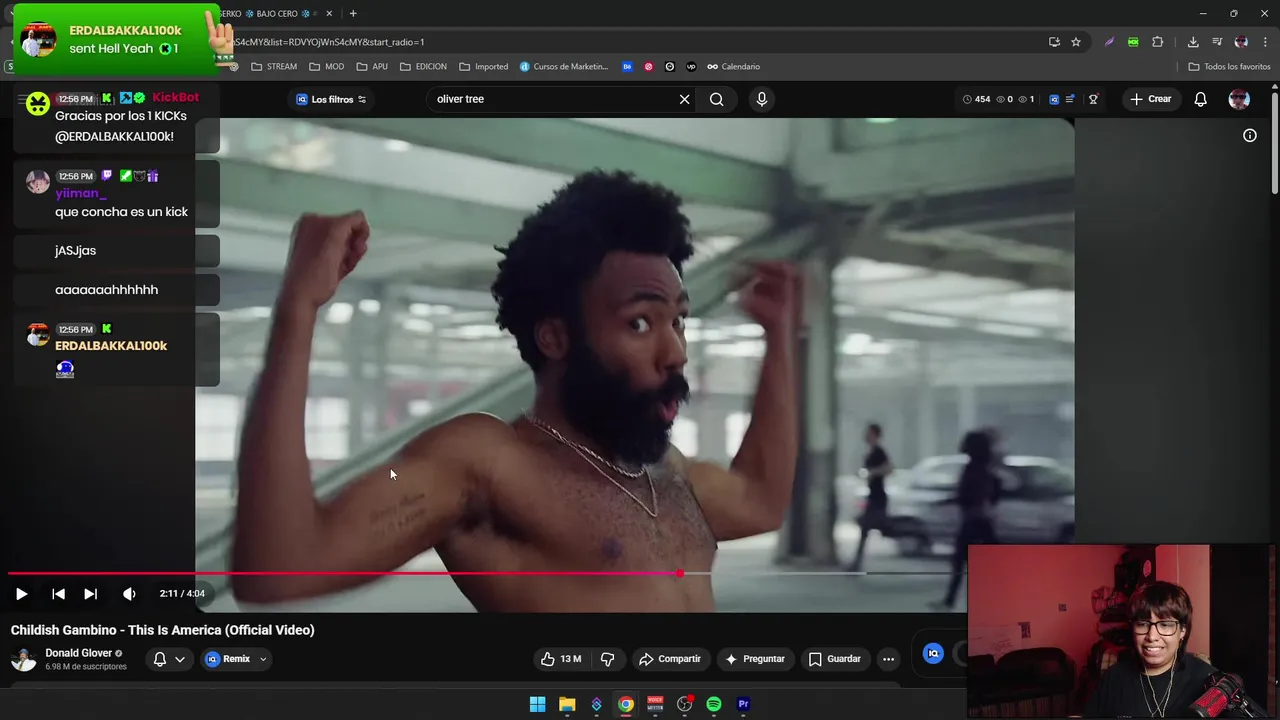Mute the video volume
Viewport: 1280px width, 720px height.
tap(129, 594)
